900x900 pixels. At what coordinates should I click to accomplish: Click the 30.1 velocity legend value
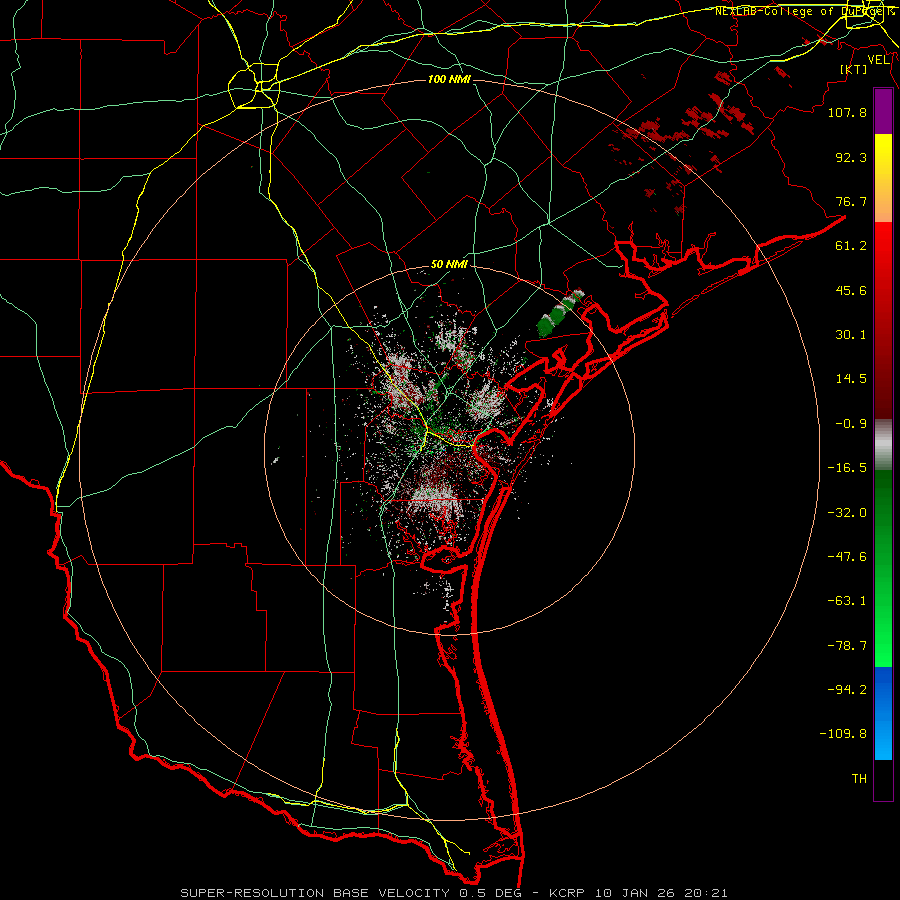click(x=851, y=335)
